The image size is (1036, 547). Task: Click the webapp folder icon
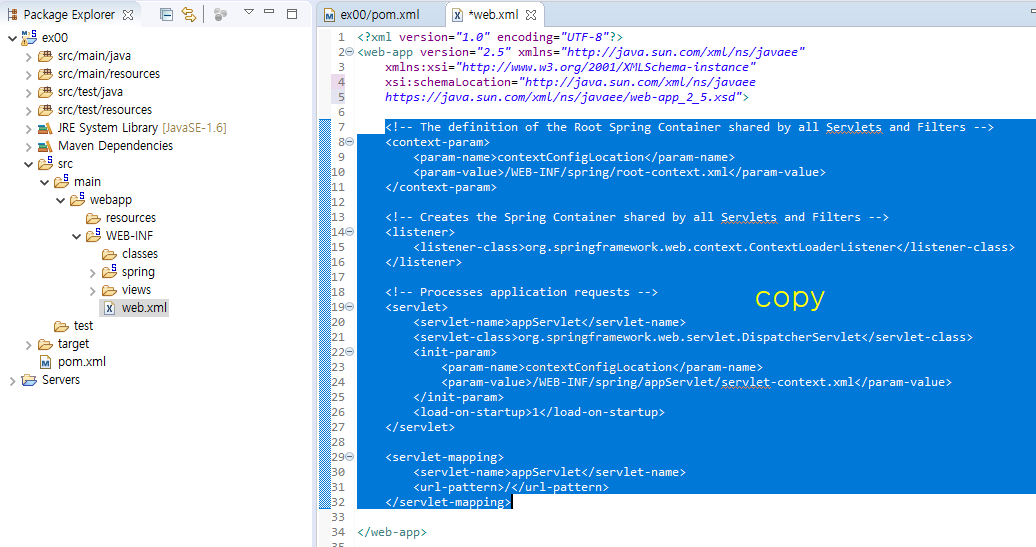[x=77, y=199]
